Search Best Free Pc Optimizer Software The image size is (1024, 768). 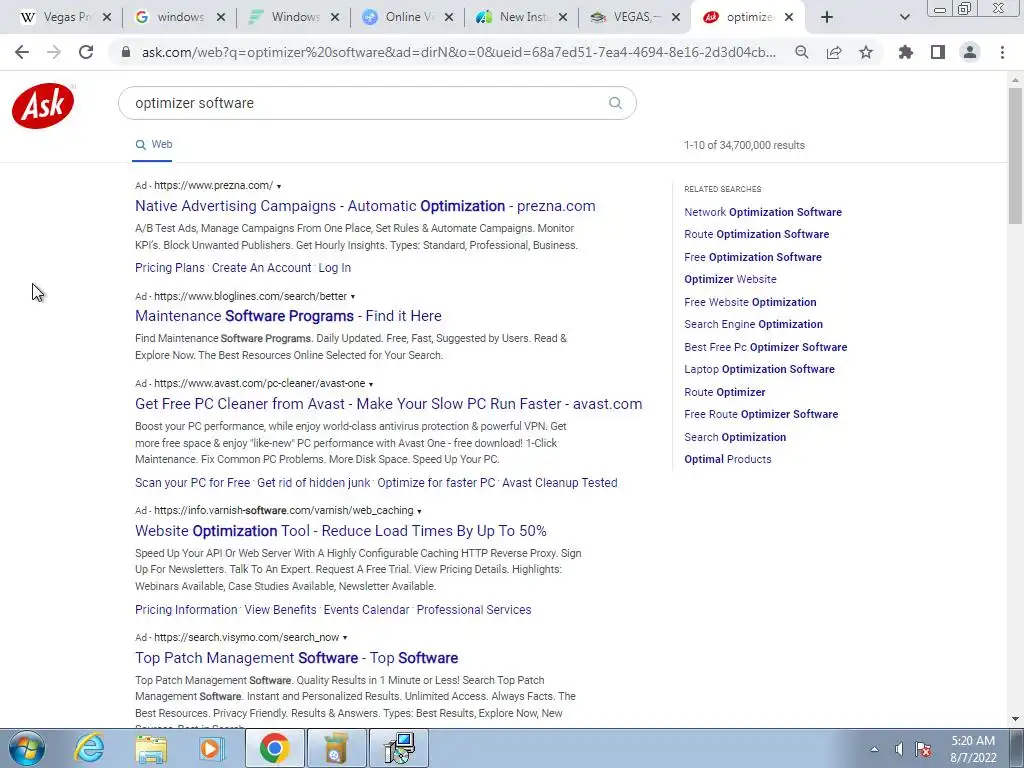(x=765, y=347)
